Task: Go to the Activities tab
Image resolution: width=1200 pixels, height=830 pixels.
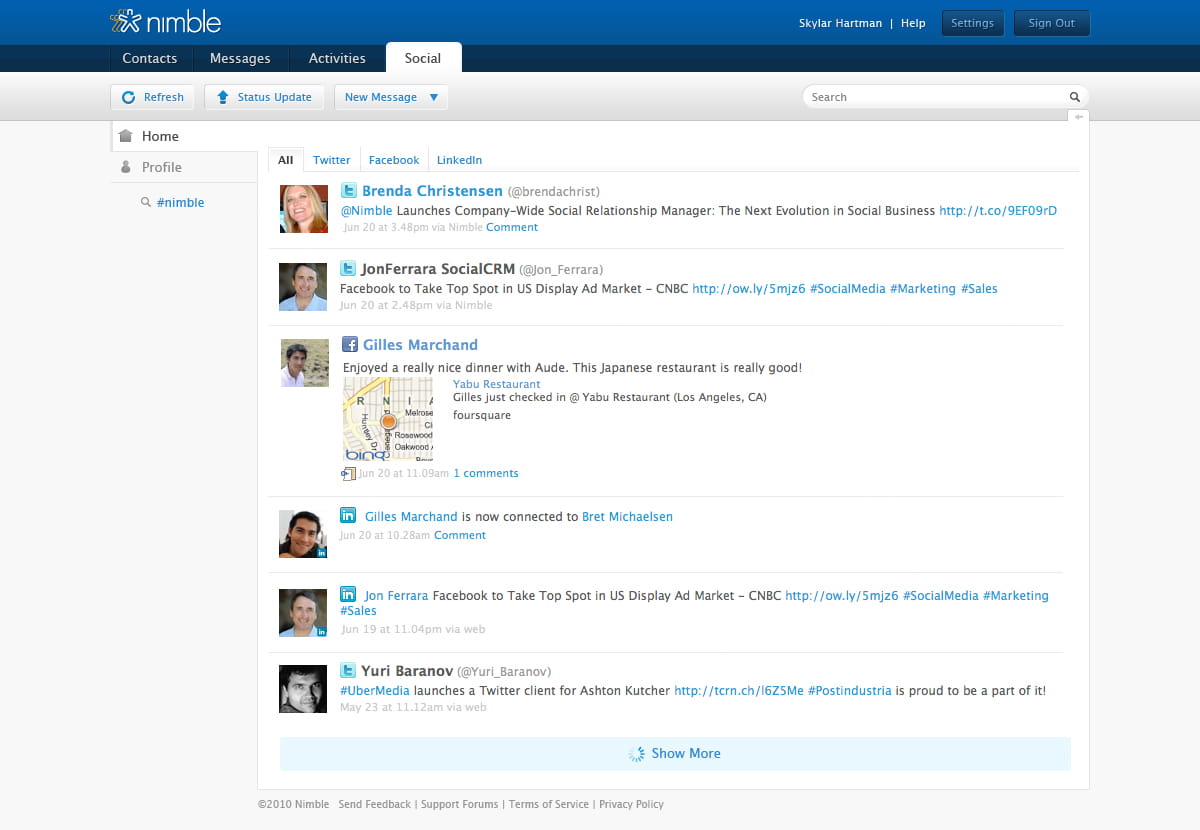Action: pos(337,58)
